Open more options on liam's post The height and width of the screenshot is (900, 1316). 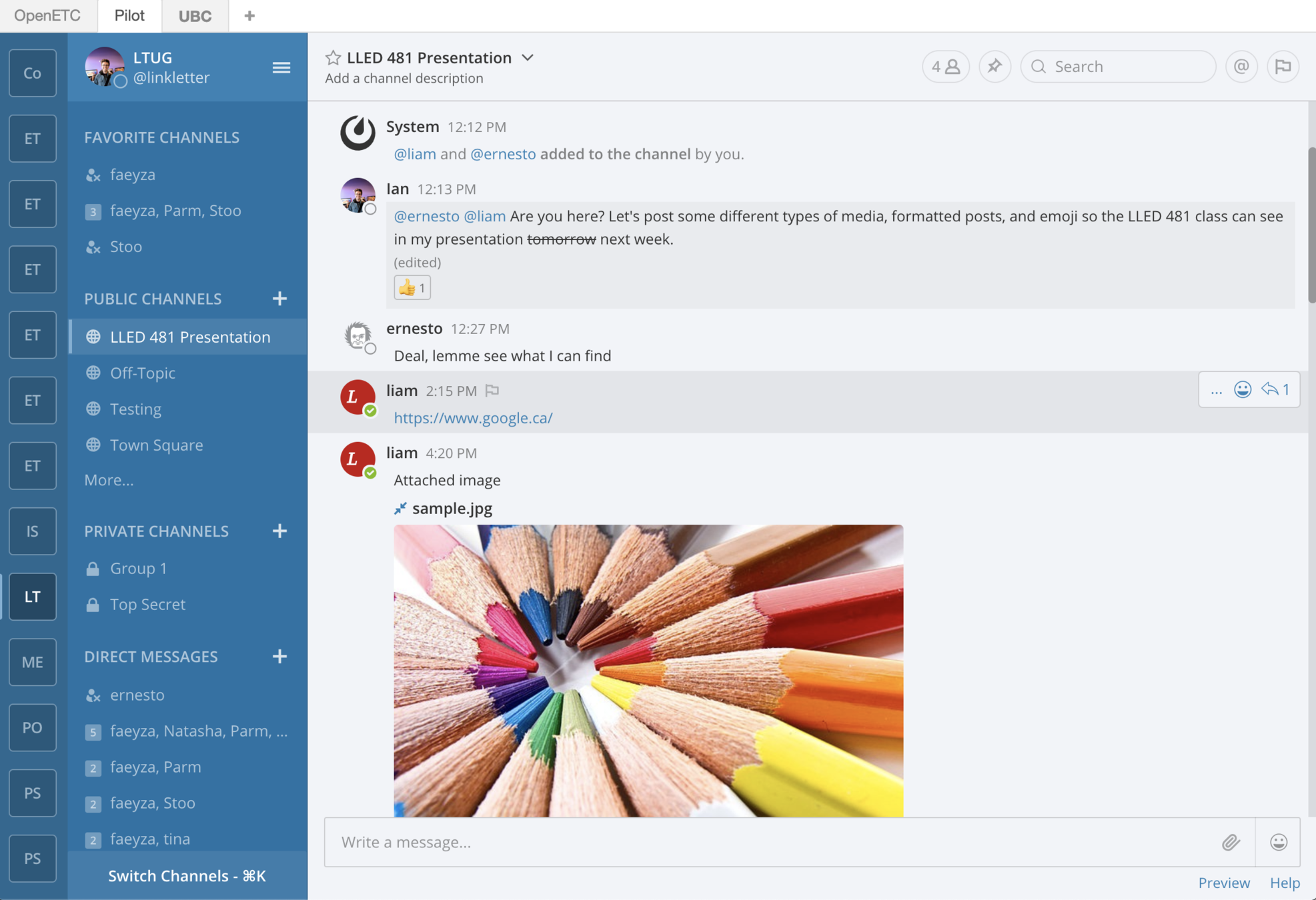coord(1216,390)
